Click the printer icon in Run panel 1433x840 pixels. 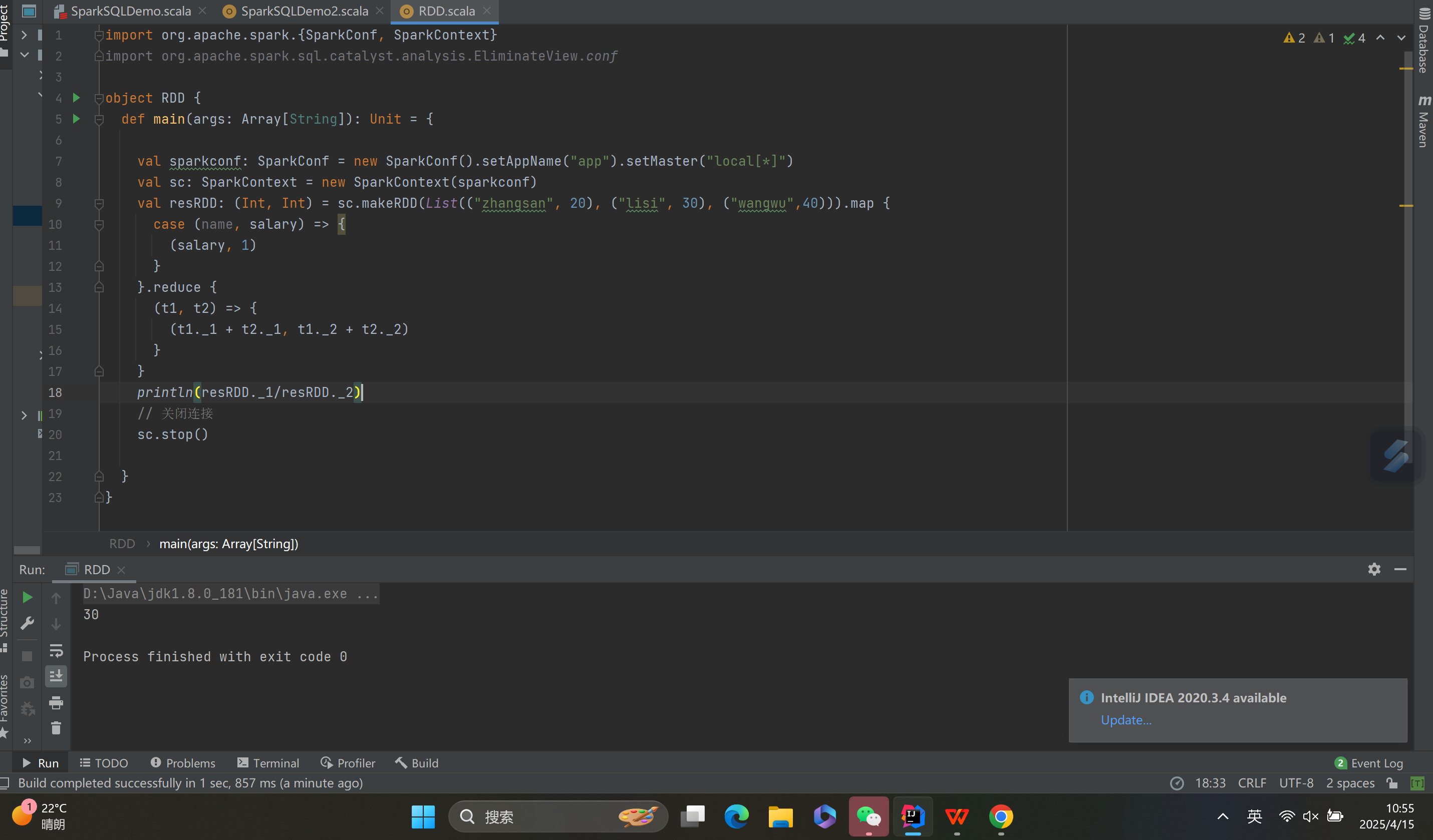coord(56,703)
